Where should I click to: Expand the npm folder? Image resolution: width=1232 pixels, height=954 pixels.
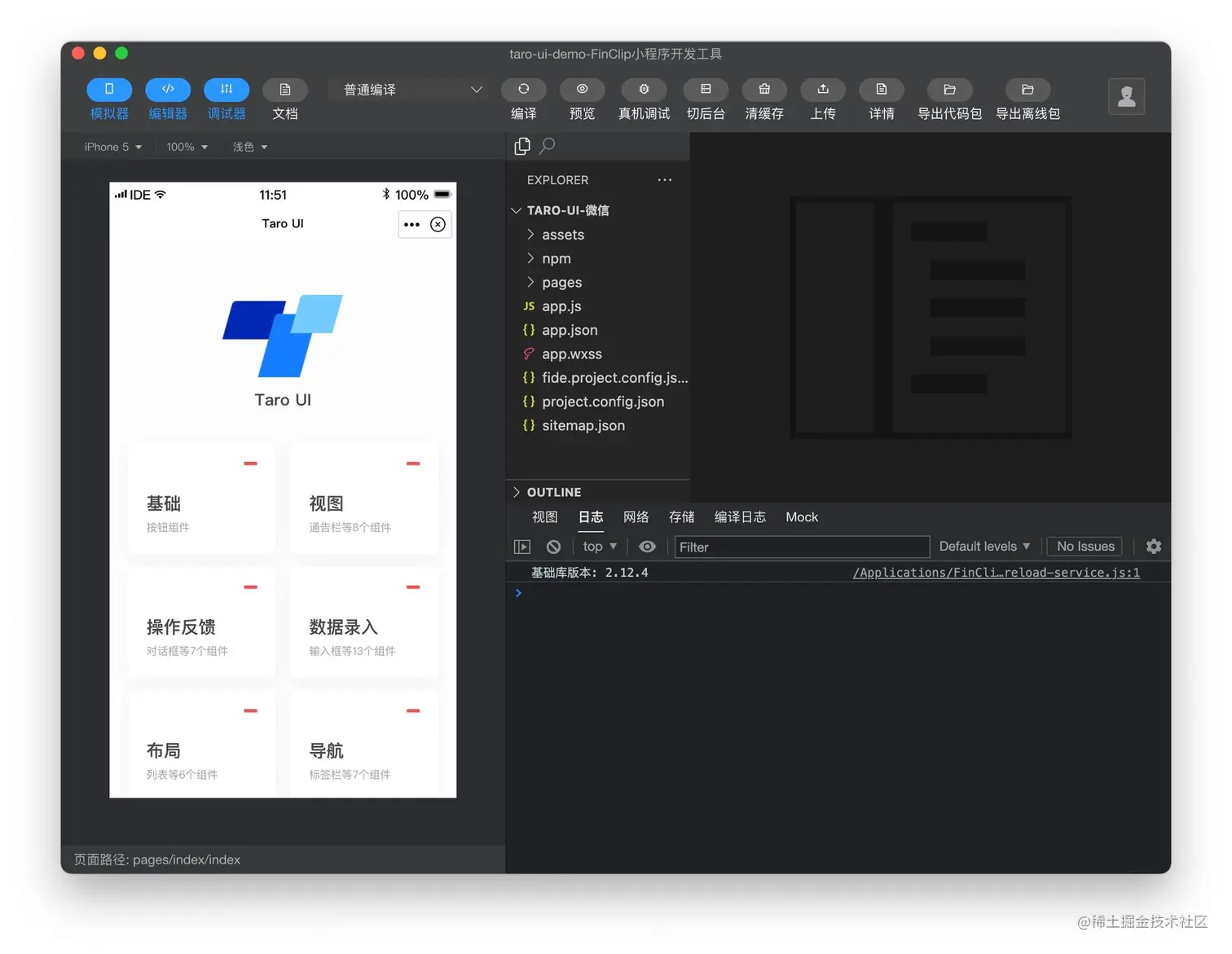click(x=598, y=258)
